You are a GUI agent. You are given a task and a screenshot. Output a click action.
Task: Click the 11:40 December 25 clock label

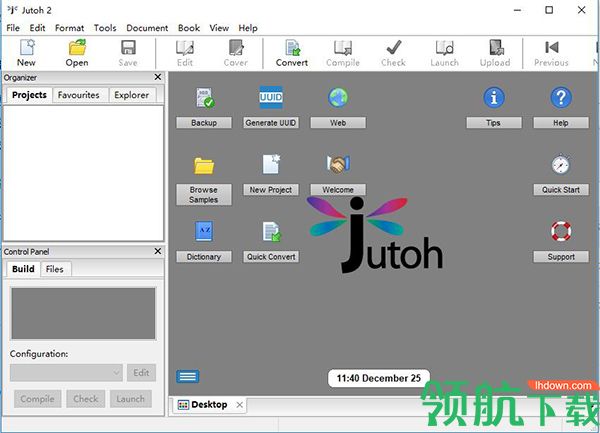pos(379,378)
